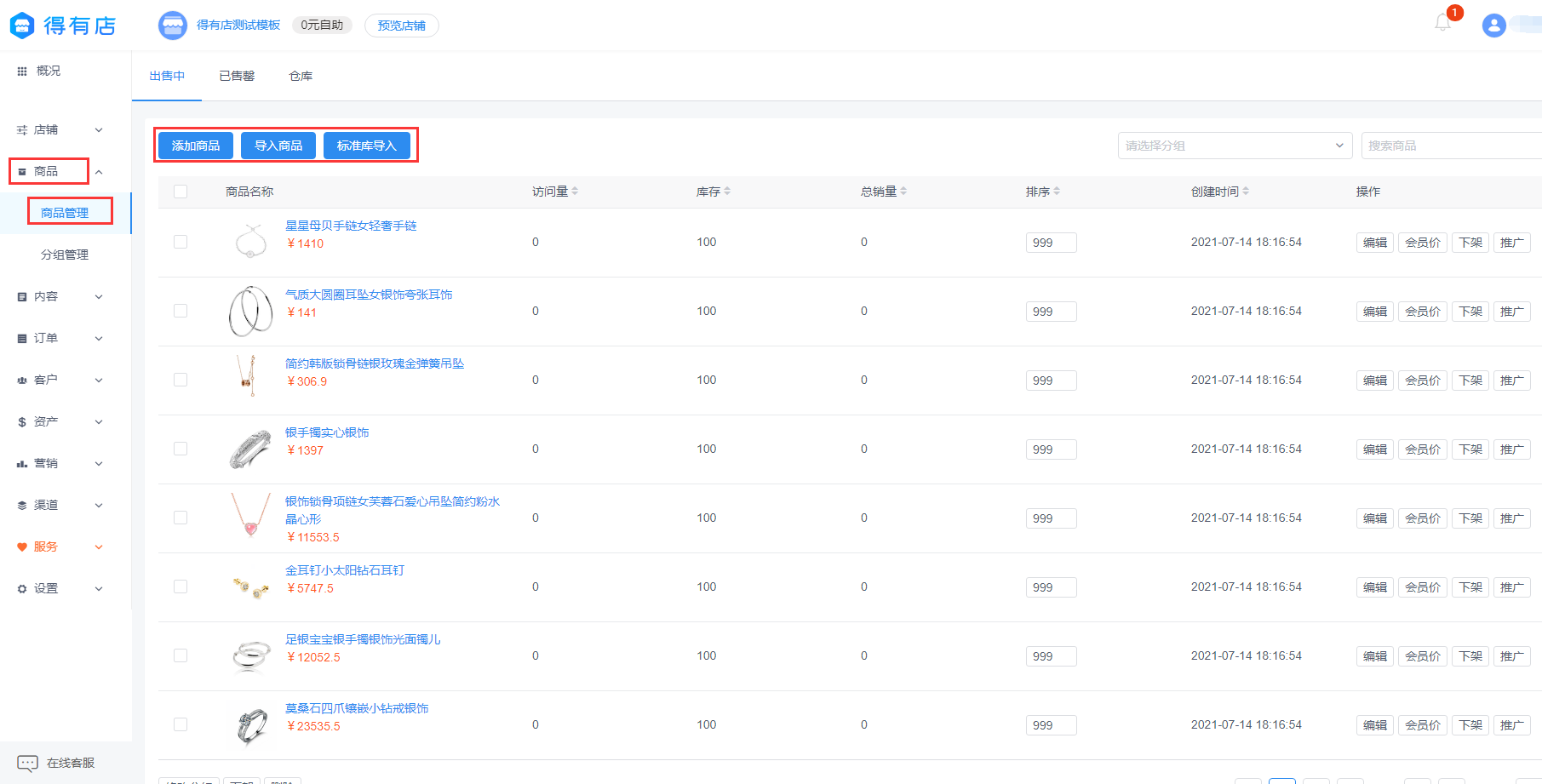Sort by 访问量 column sort icon
Screen dimensions: 1542x784
pos(575,192)
